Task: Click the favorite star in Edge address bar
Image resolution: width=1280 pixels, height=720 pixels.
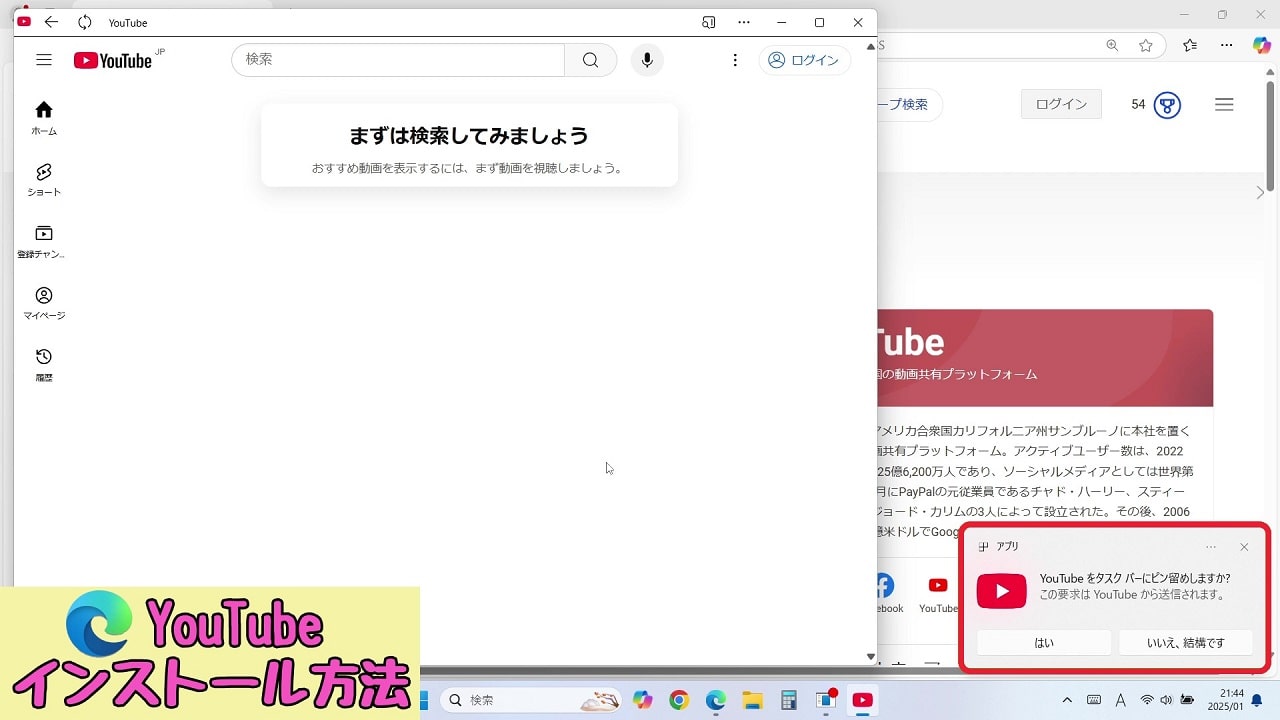Action: 1146,45
